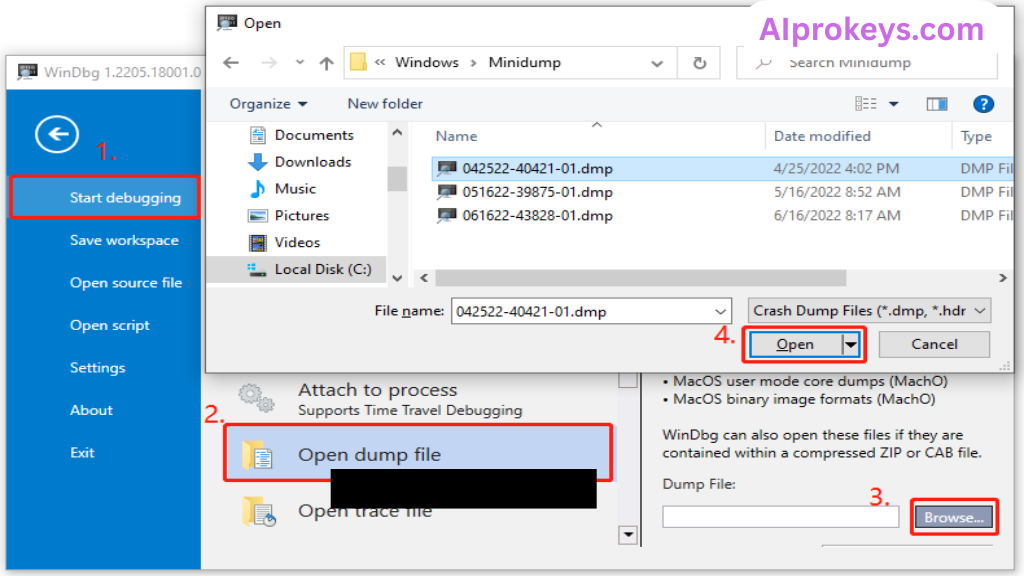
Task: Click the Pictures folder icon
Action: 258,216
